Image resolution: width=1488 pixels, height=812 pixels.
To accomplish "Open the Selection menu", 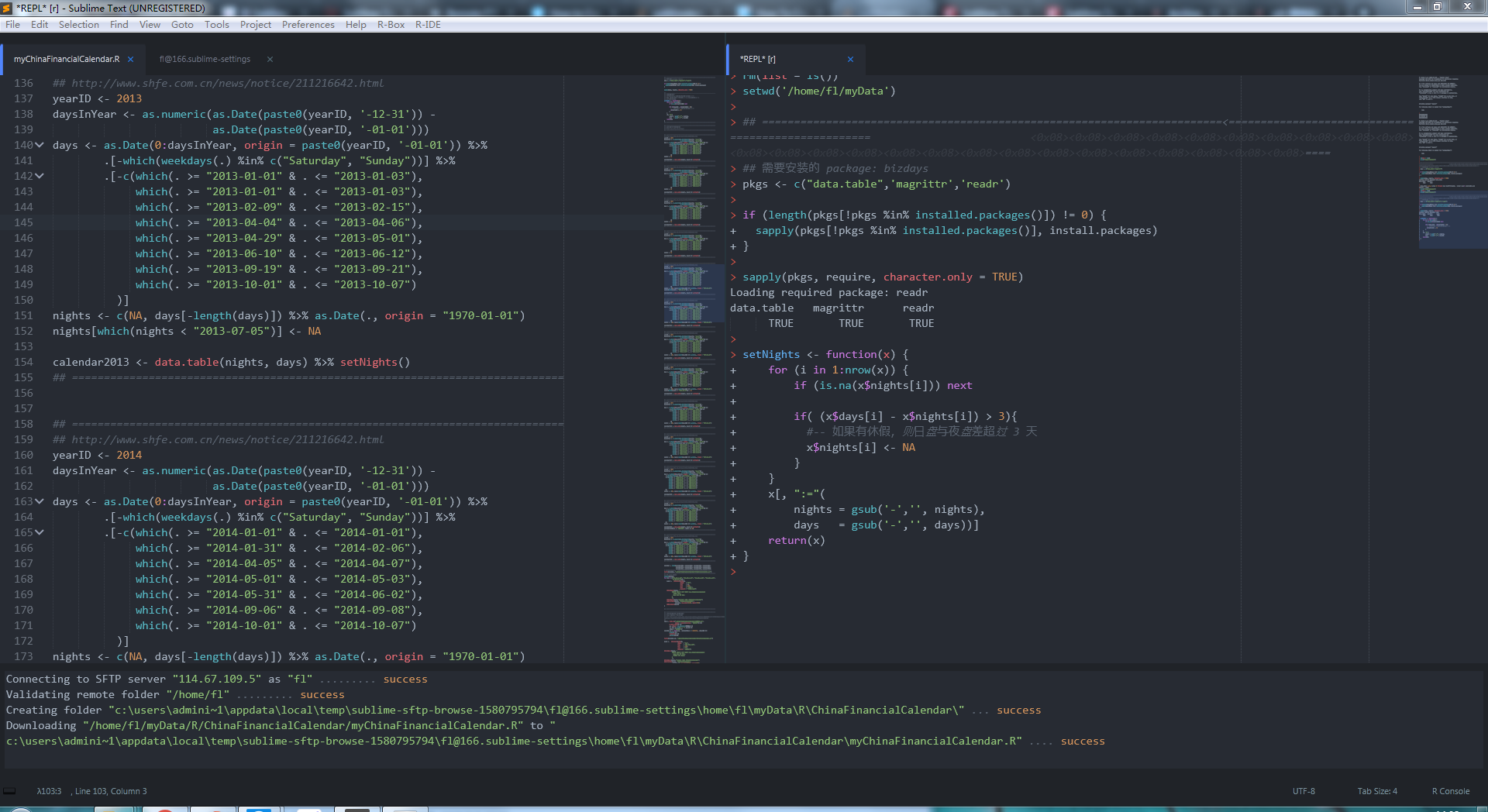I will pyautogui.click(x=79, y=25).
